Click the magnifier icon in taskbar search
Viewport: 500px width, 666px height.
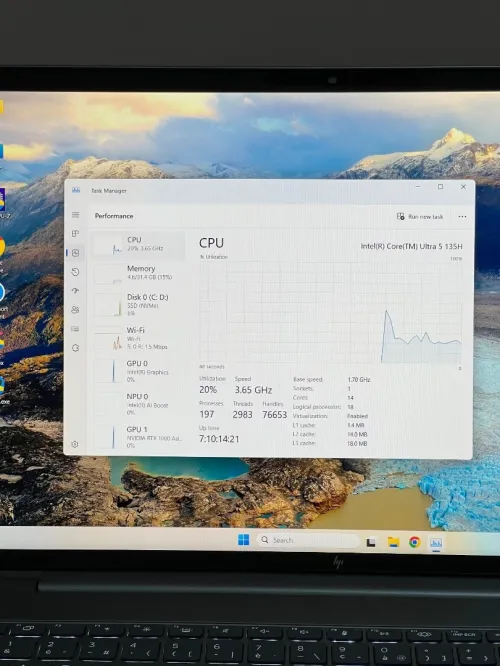point(265,539)
